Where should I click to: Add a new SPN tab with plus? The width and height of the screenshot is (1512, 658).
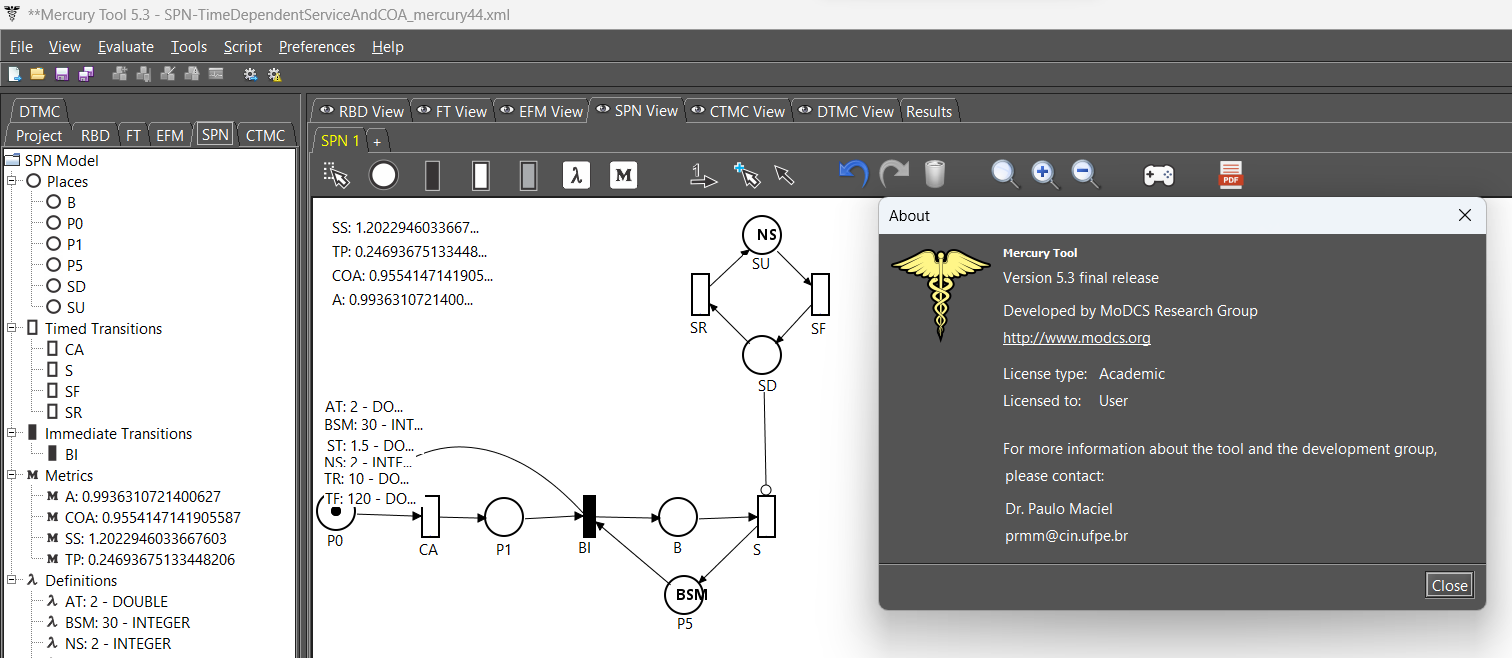pyautogui.click(x=377, y=141)
